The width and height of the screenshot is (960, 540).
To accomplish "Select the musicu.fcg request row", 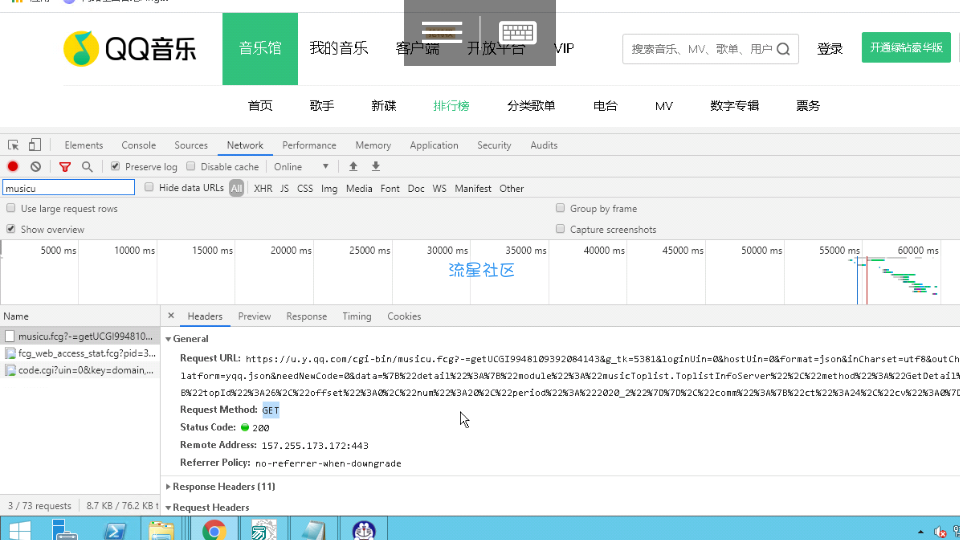I will click(80, 336).
